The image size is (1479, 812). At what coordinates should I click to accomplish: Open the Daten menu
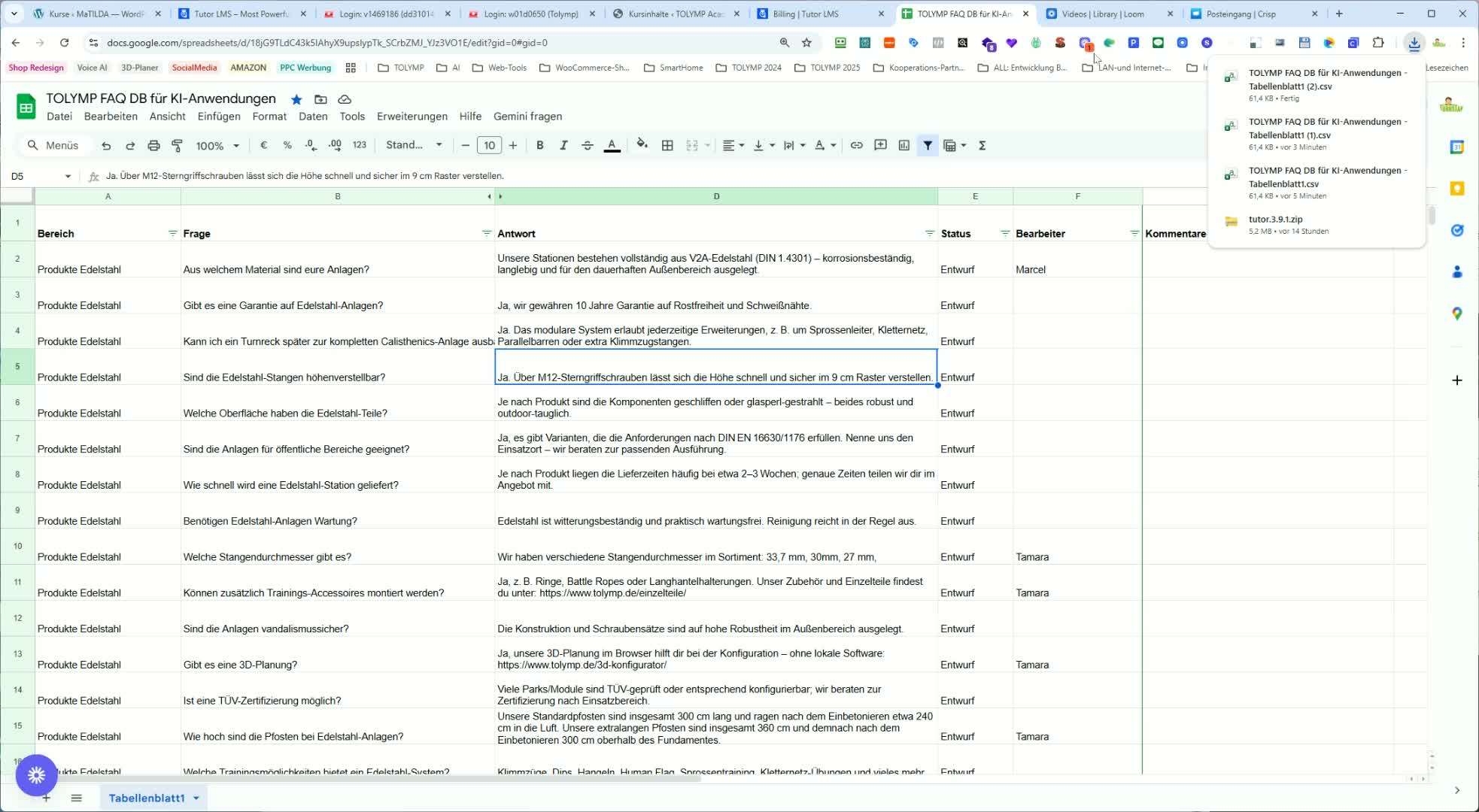click(x=313, y=117)
